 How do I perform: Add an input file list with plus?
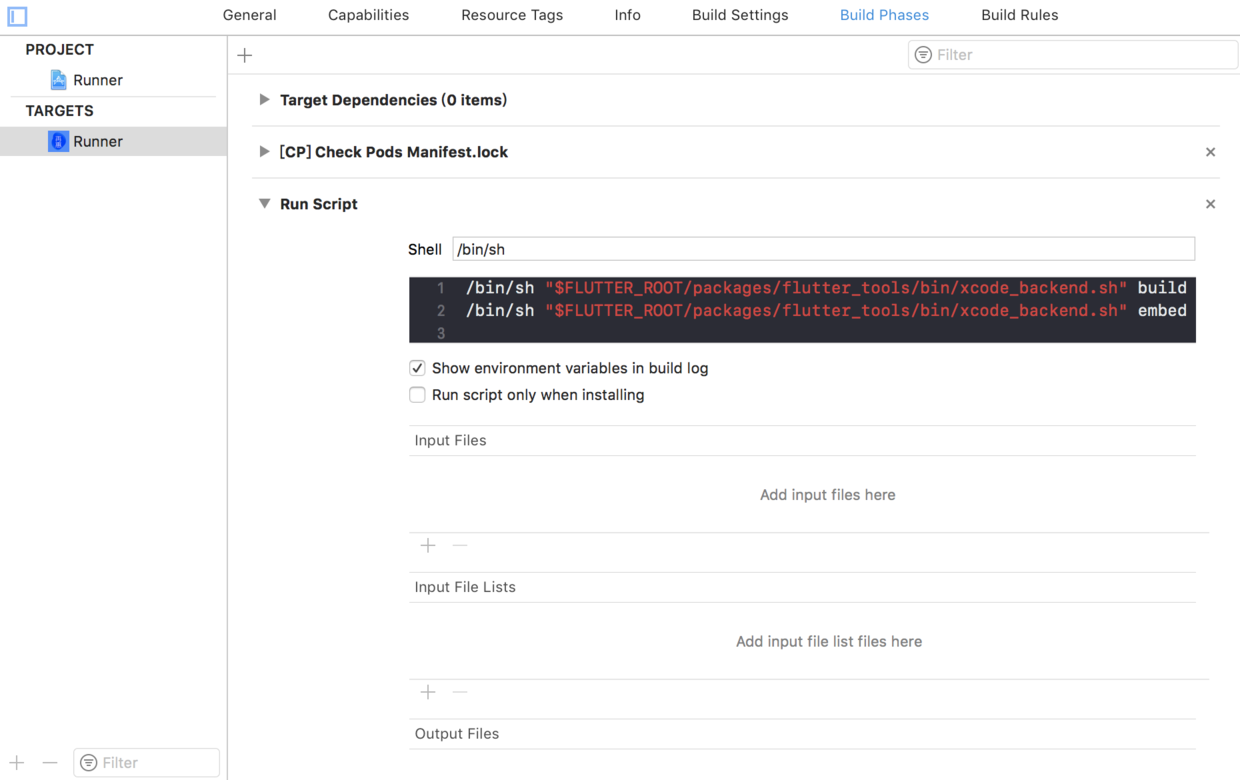[428, 692]
